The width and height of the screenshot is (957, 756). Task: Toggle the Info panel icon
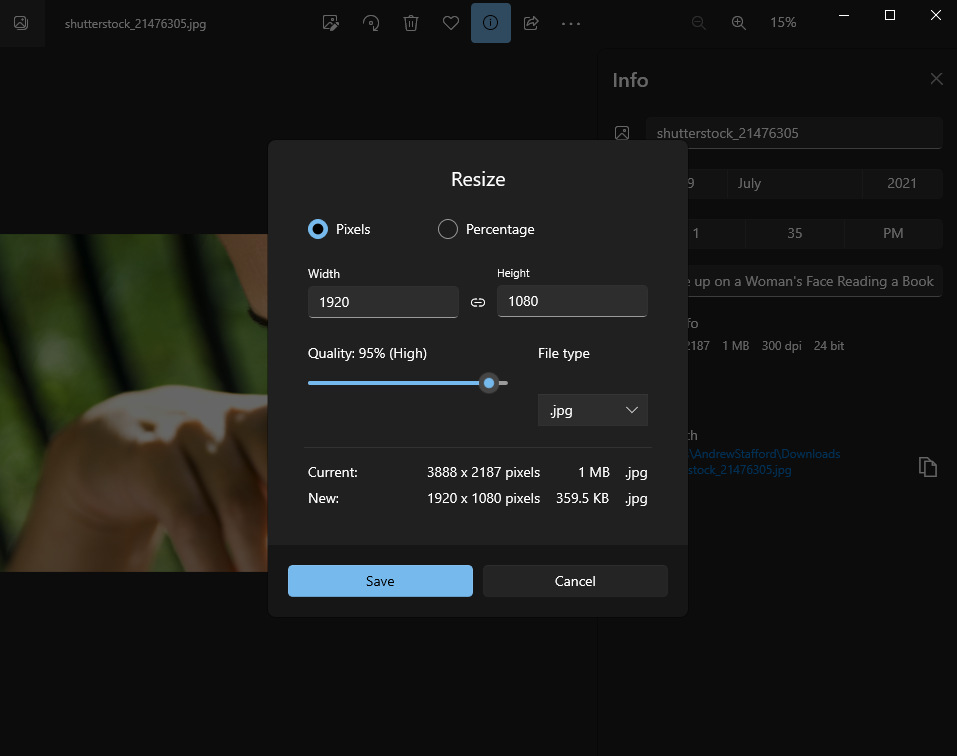click(x=491, y=22)
